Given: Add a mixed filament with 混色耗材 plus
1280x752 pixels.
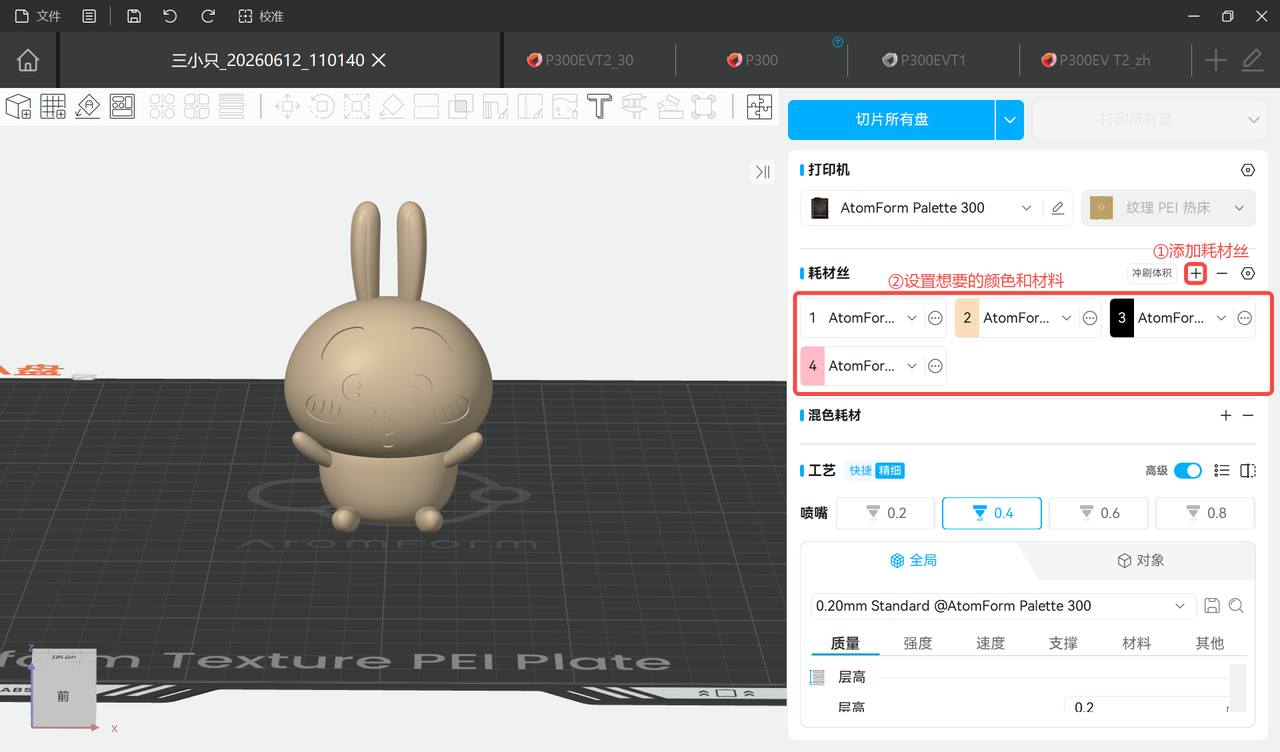Looking at the screenshot, I should [x=1226, y=415].
